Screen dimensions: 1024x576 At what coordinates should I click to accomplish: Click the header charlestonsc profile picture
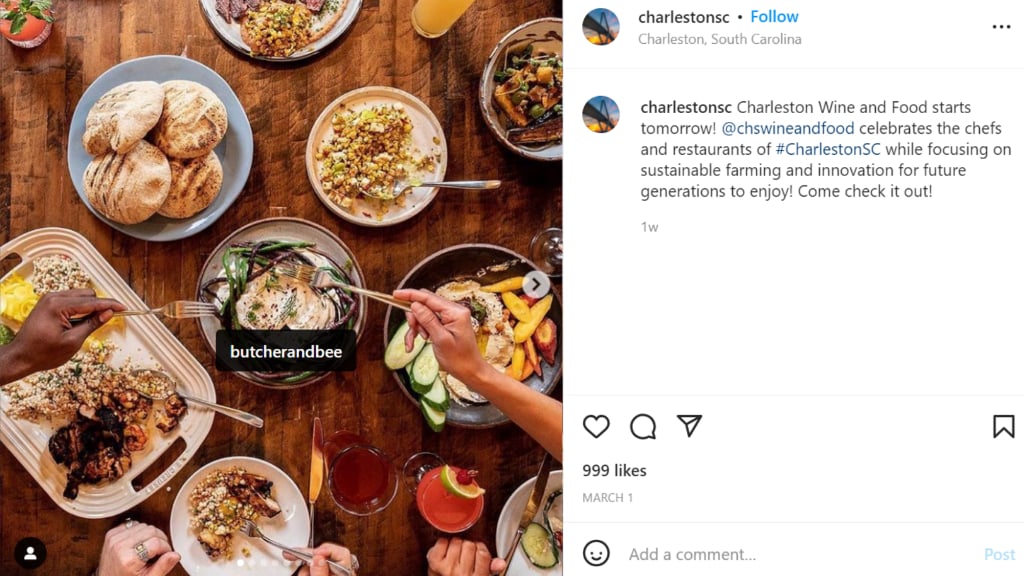pos(601,27)
